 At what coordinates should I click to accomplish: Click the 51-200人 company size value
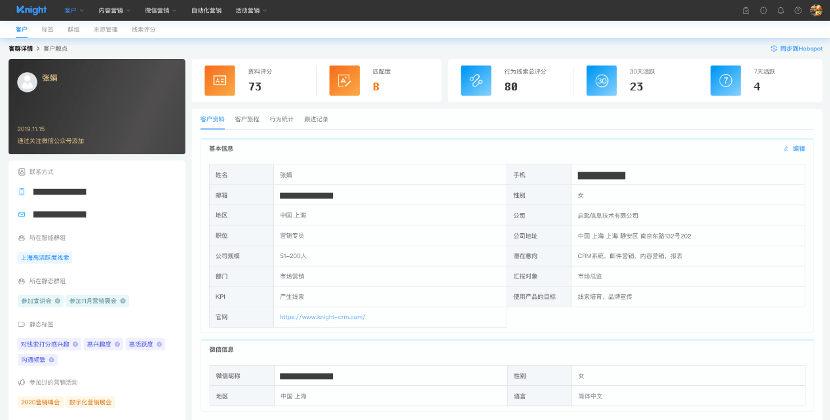(293, 256)
